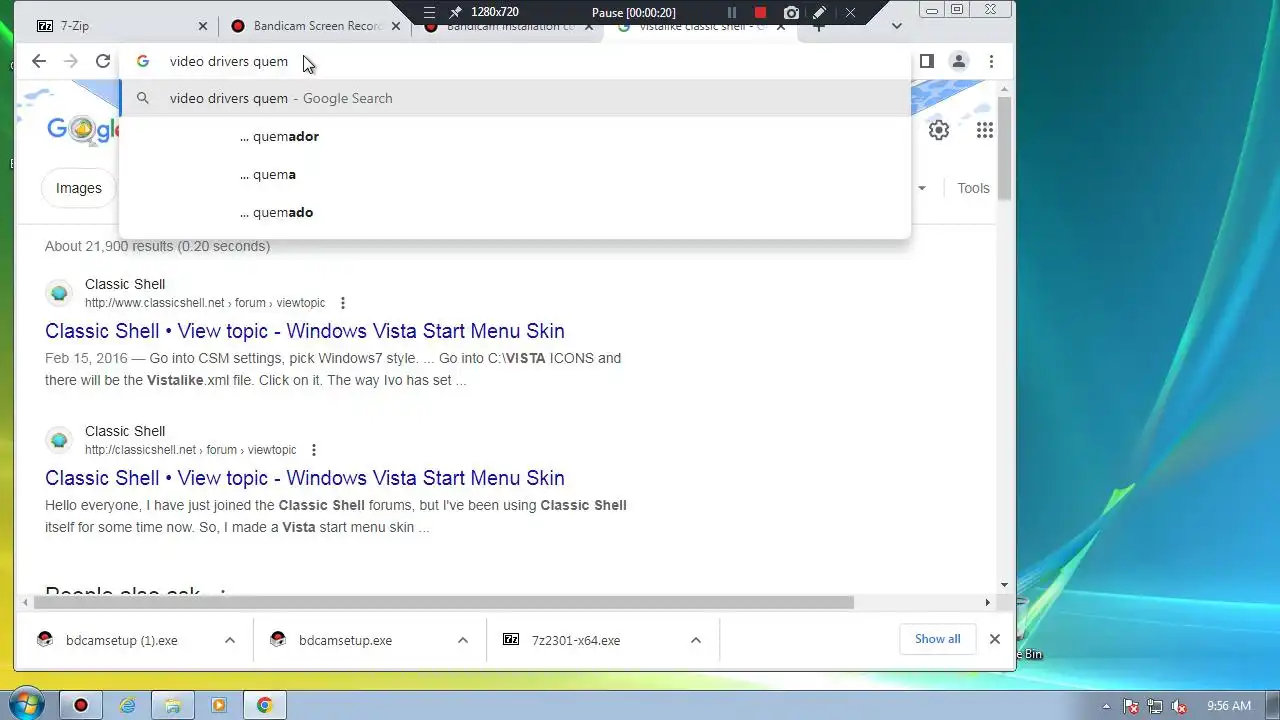Expand options for 7z2301-x64.exe download
The image size is (1280, 720).
coord(696,640)
